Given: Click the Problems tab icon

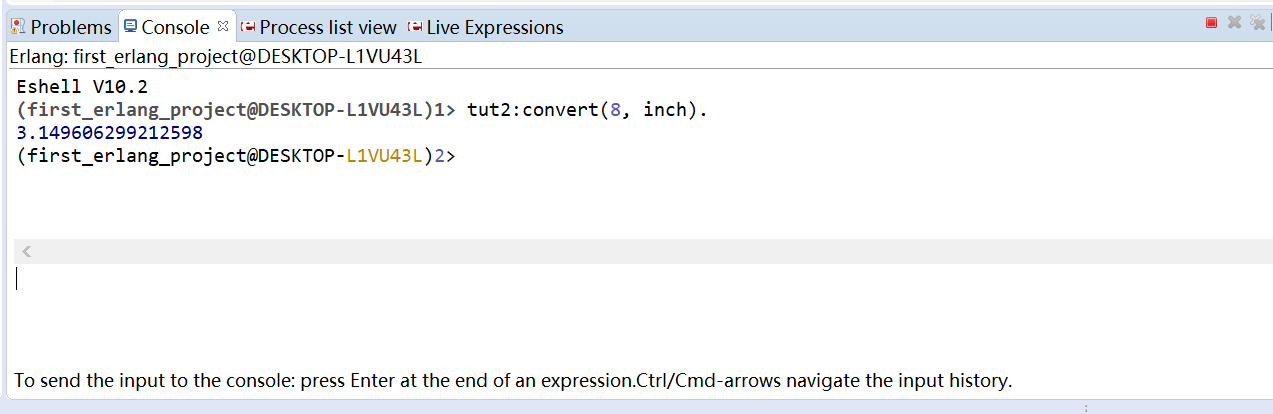Looking at the screenshot, I should pos(18,27).
